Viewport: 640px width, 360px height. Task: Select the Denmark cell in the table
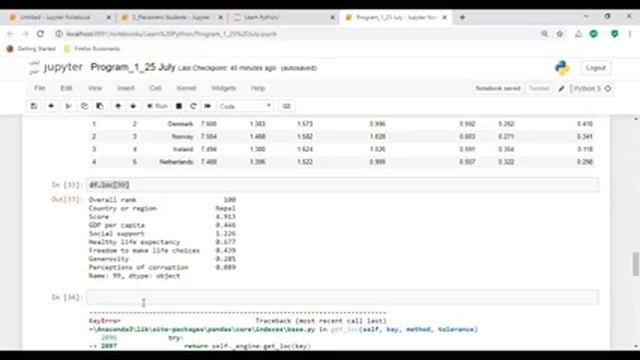(180, 124)
